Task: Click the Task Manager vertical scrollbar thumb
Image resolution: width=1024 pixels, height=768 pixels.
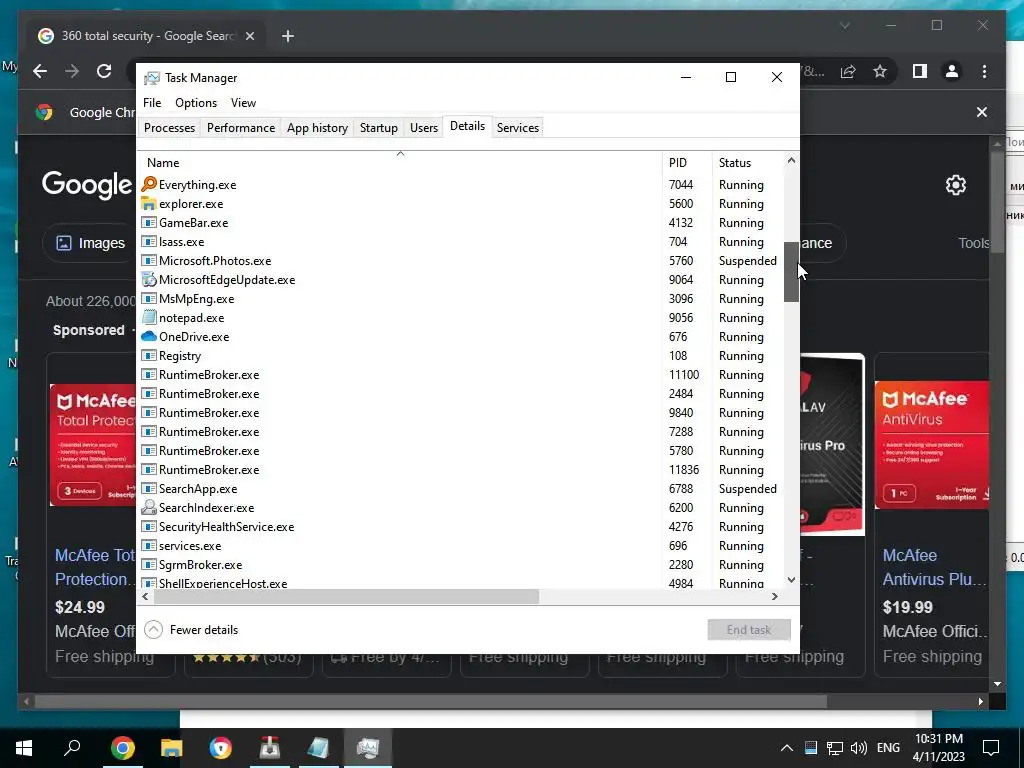Action: [x=792, y=272]
